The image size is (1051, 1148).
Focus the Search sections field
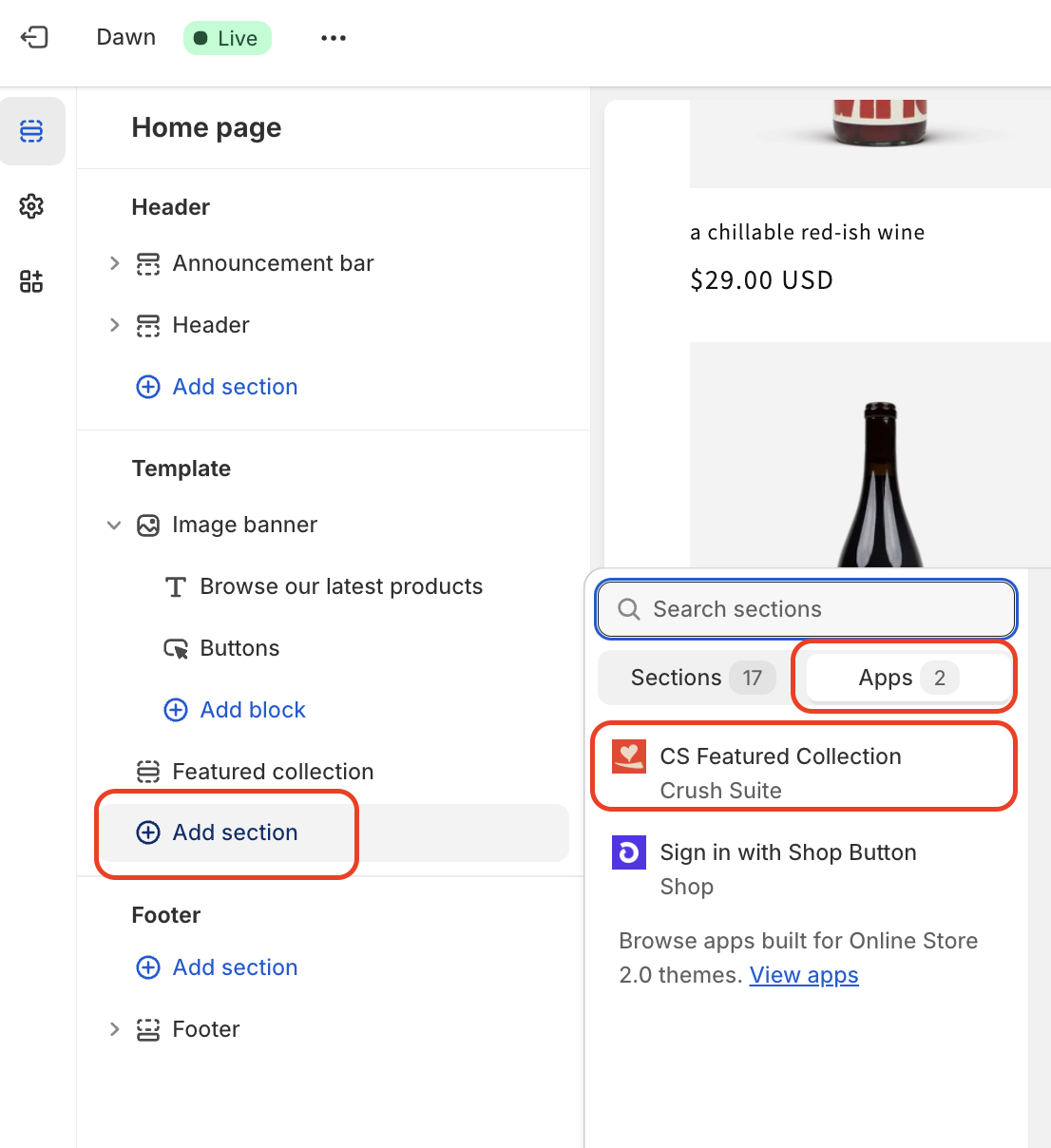click(x=807, y=609)
